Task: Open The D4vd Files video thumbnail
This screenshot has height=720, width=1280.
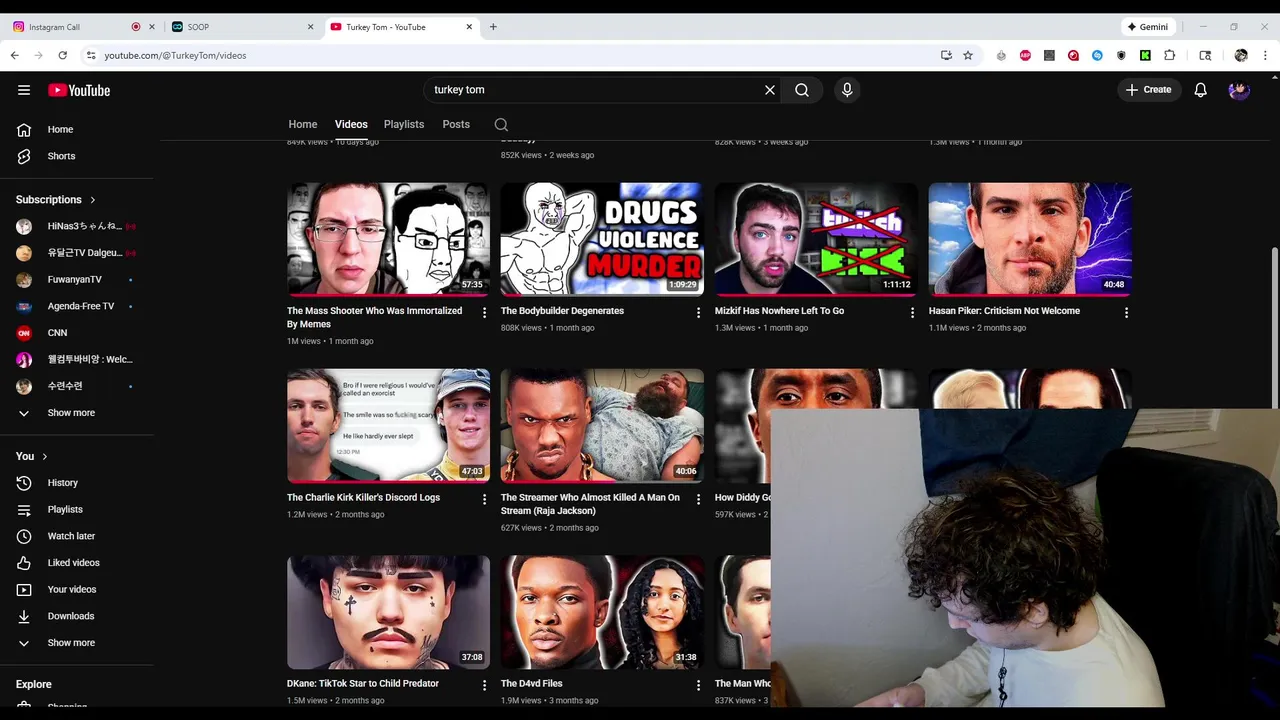Action: (x=602, y=612)
